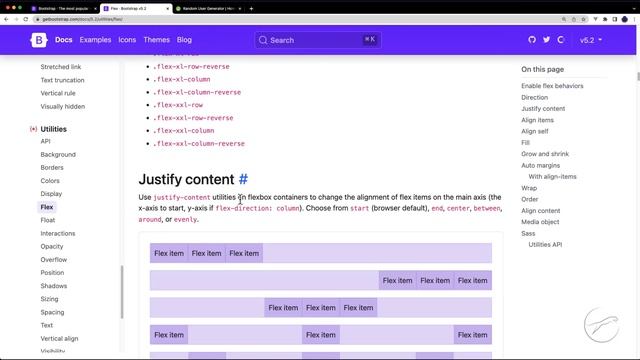Viewport: 640px width, 360px height.
Task: Open Chrome's three-dot menu
Action: point(635,19)
